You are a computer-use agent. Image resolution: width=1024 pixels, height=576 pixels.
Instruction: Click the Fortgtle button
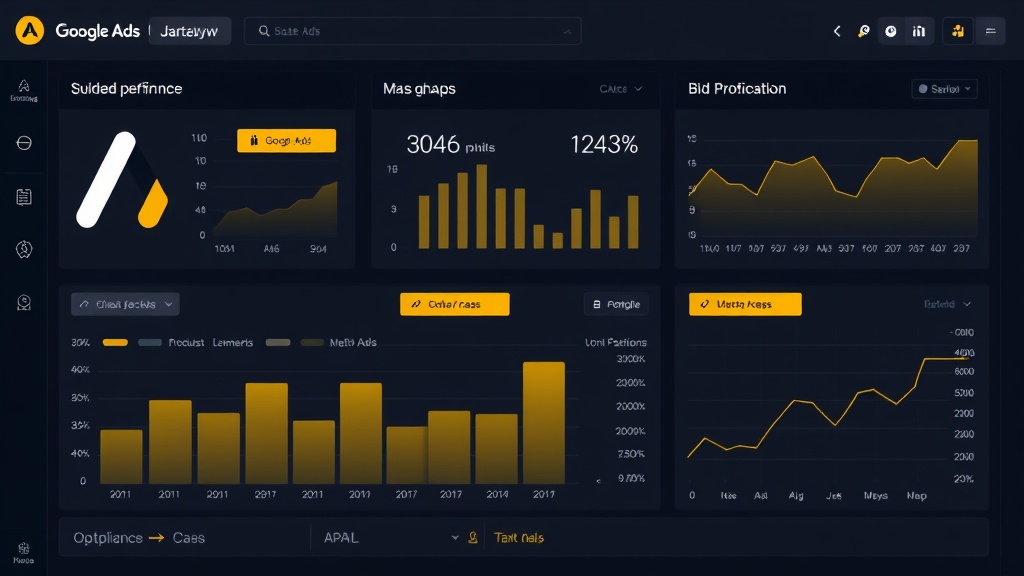tap(616, 304)
